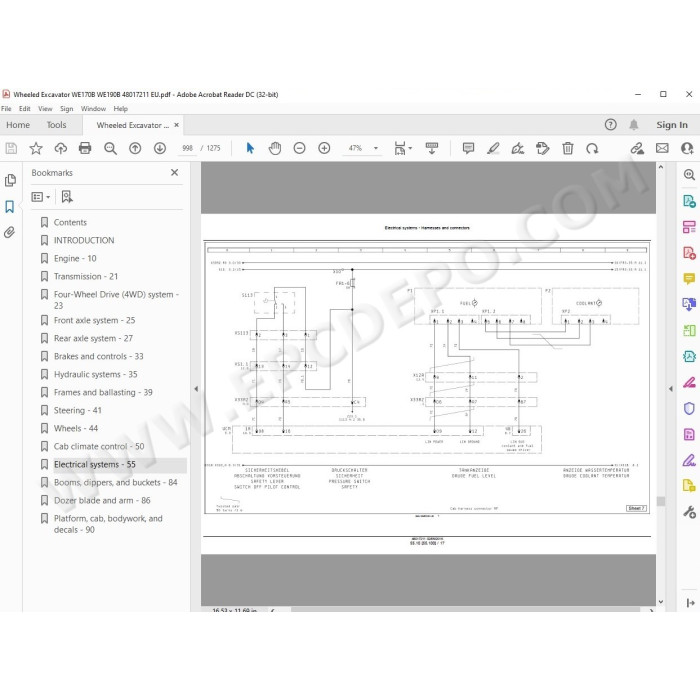Image resolution: width=700 pixels, height=700 pixels.
Task: Open Export PDF tool in right pane
Action: tap(689, 201)
